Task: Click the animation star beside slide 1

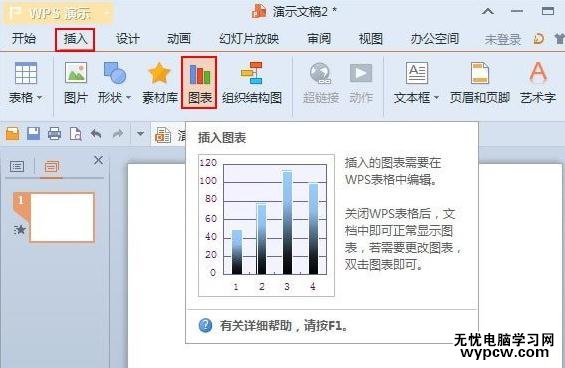Action: (19, 229)
